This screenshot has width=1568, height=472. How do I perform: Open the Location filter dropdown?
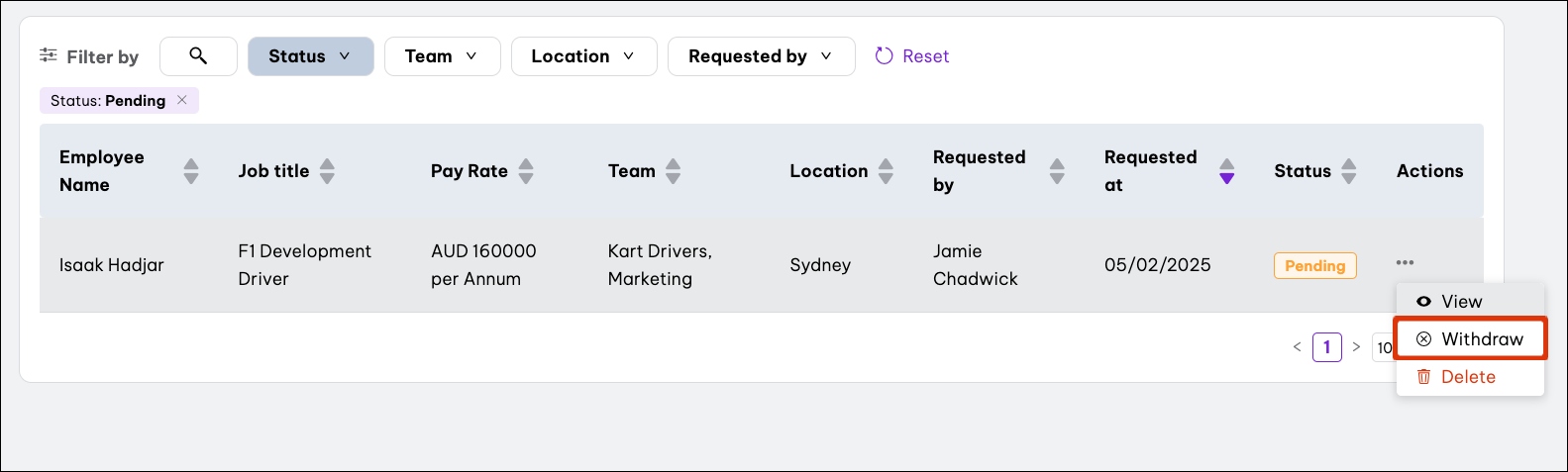[583, 56]
